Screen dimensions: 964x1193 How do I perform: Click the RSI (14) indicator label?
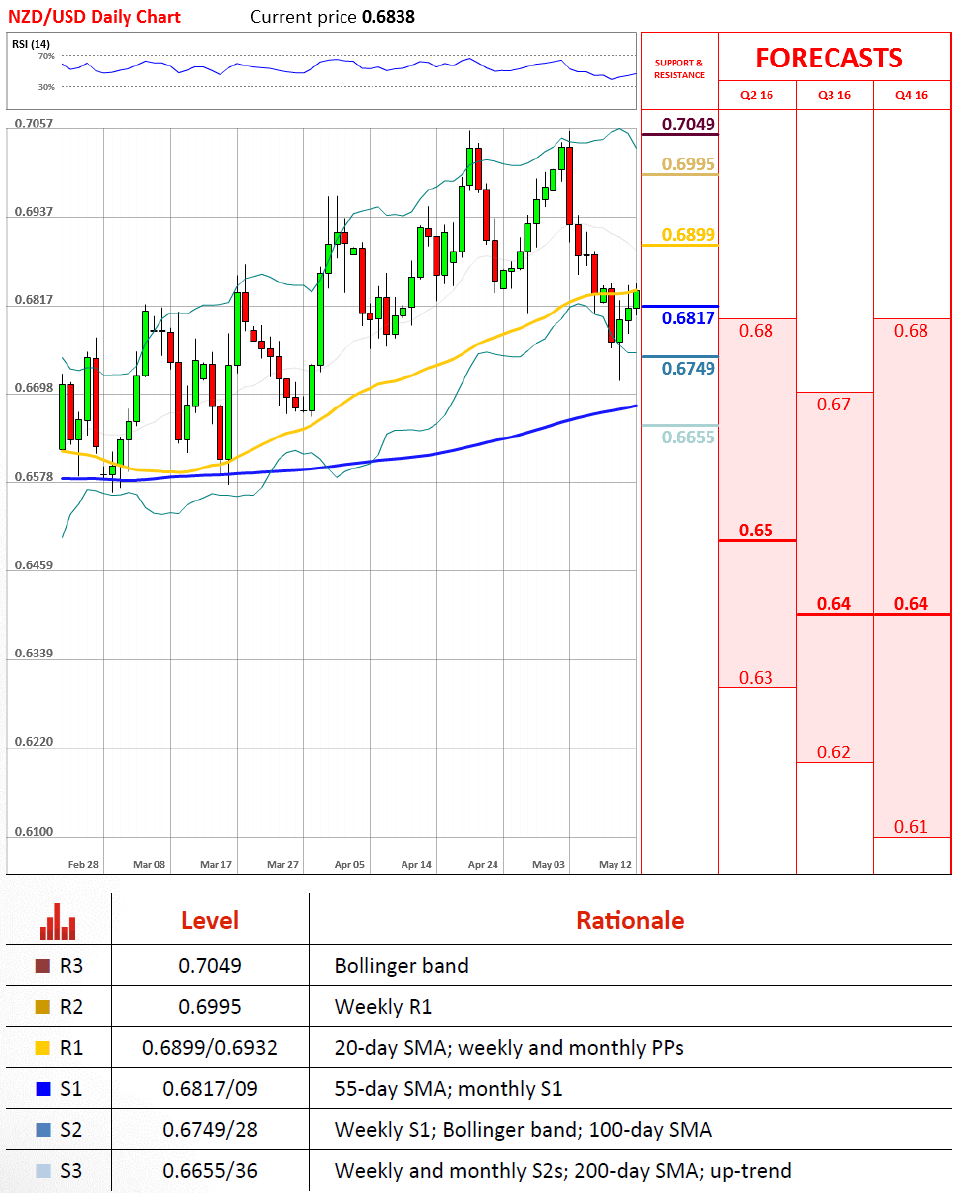coord(29,43)
